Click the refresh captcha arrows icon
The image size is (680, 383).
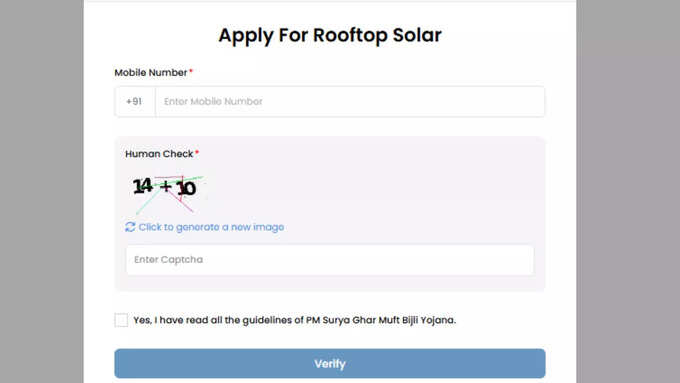pyautogui.click(x=130, y=227)
